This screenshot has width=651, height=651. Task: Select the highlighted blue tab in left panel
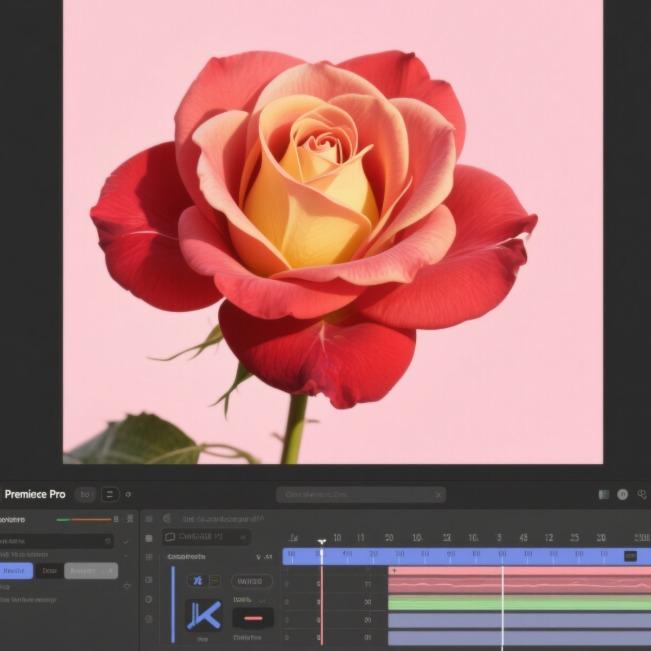pyautogui.click(x=16, y=570)
